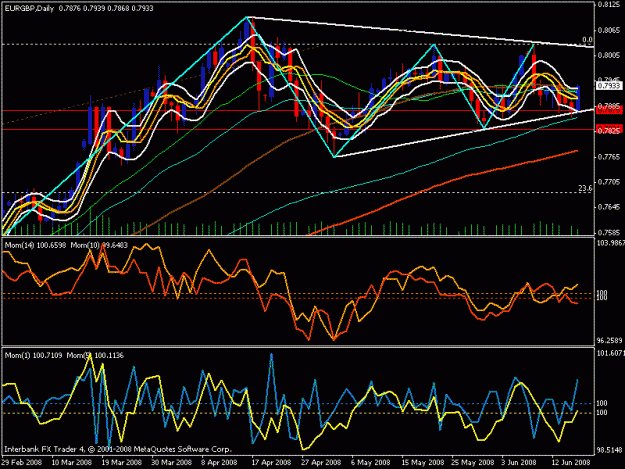Select the 103.9867 momentum scale value
The image size is (625, 469).
click(x=610, y=243)
